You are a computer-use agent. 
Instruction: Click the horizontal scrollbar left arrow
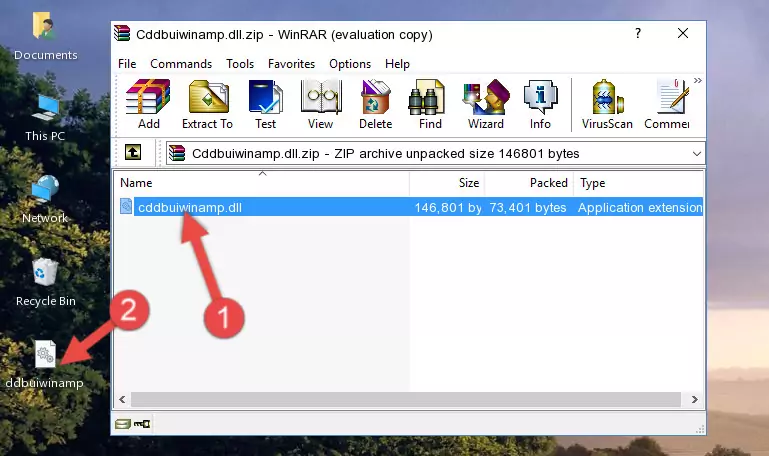coord(122,399)
